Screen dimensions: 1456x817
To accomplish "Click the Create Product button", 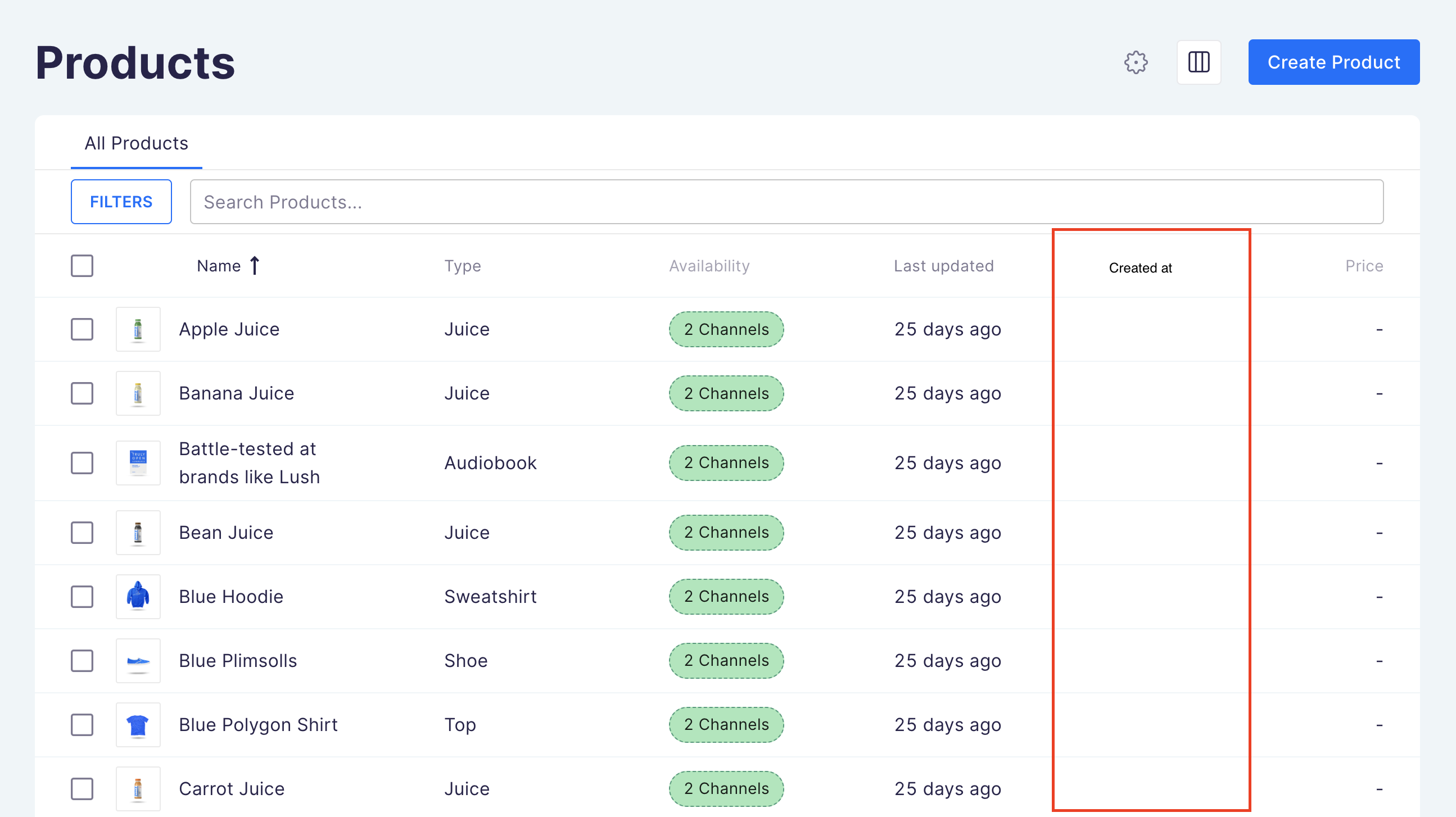I will (x=1333, y=62).
